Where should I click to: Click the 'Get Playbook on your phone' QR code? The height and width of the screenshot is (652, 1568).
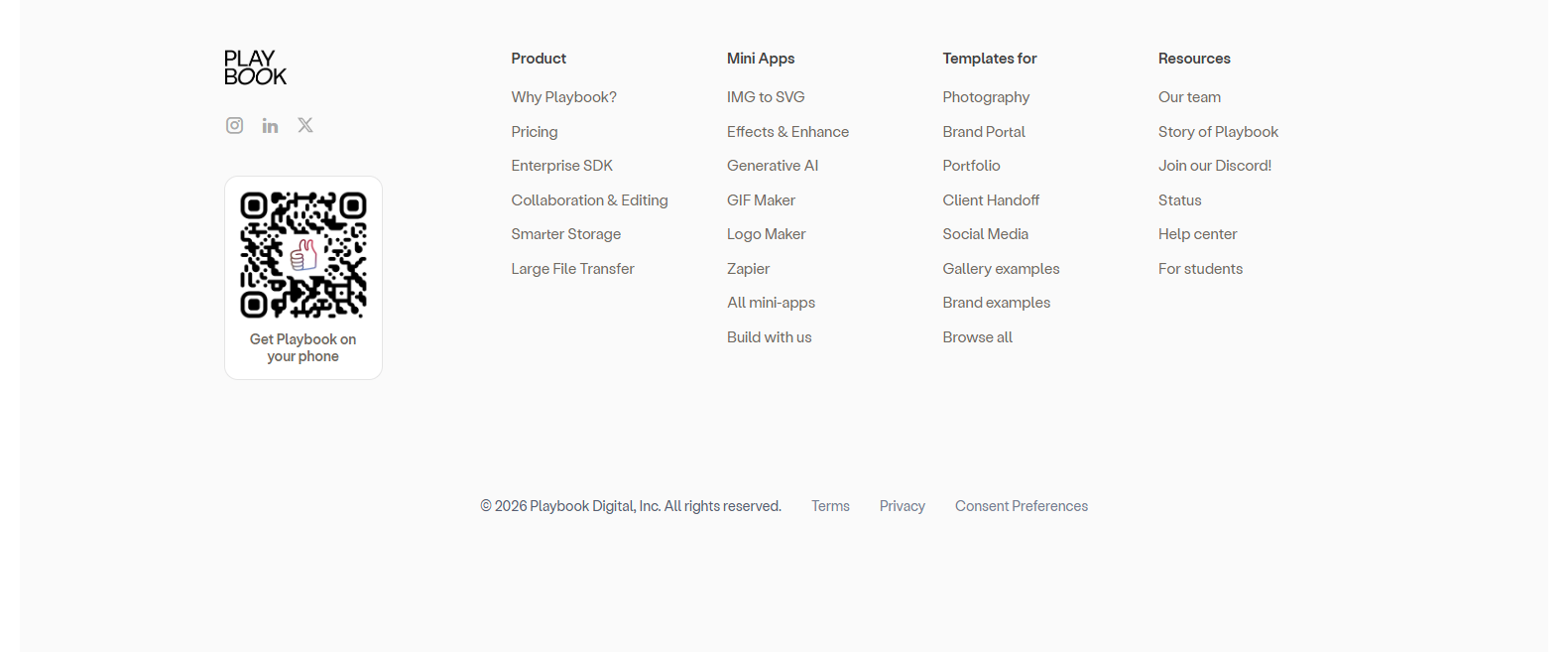click(x=302, y=255)
